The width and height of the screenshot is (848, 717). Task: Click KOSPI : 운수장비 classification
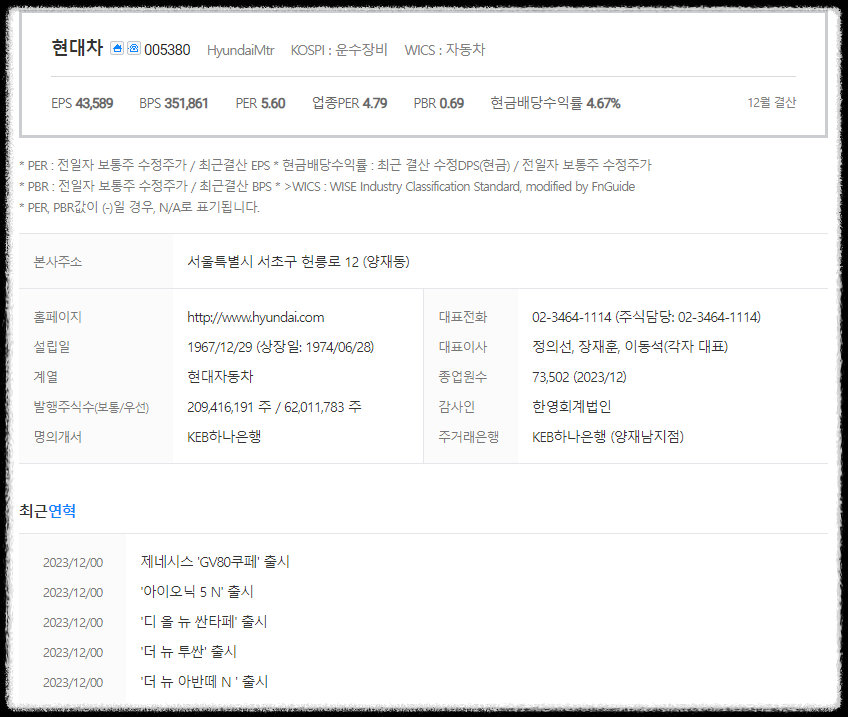[x=339, y=50]
